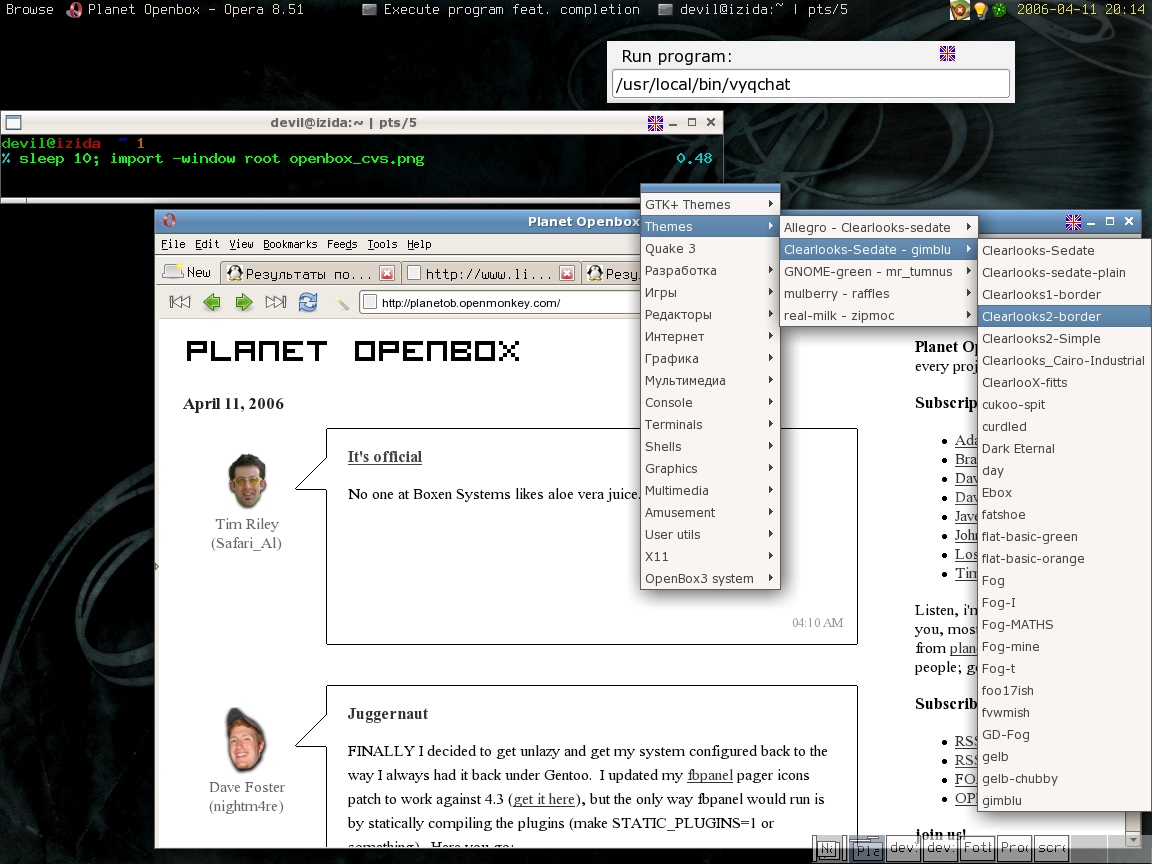Open the Edit menu in Opera
This screenshot has height=864, width=1152.
pos(206,244)
